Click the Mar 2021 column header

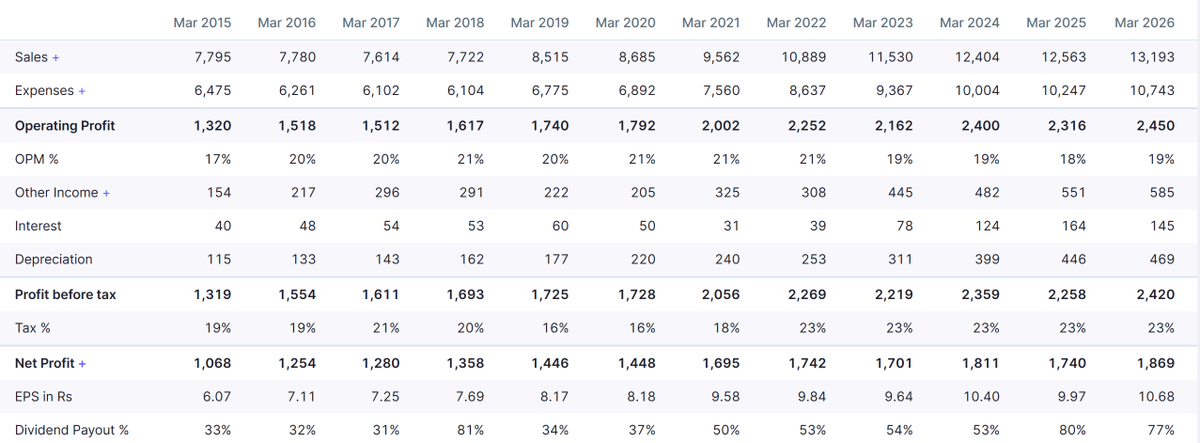point(711,21)
